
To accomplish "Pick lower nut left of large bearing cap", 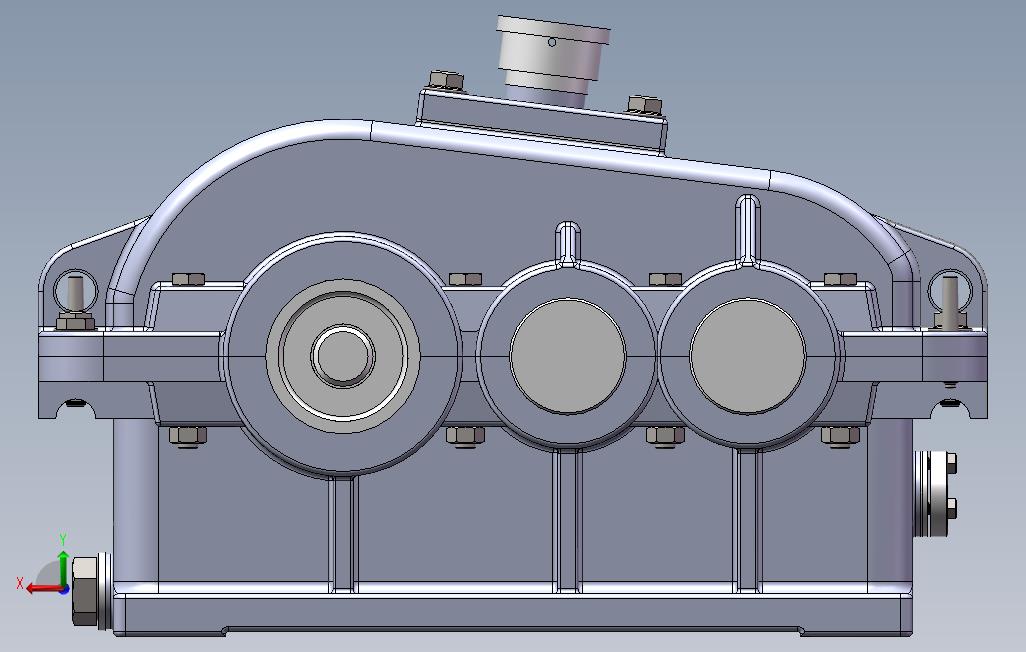I will [188, 436].
